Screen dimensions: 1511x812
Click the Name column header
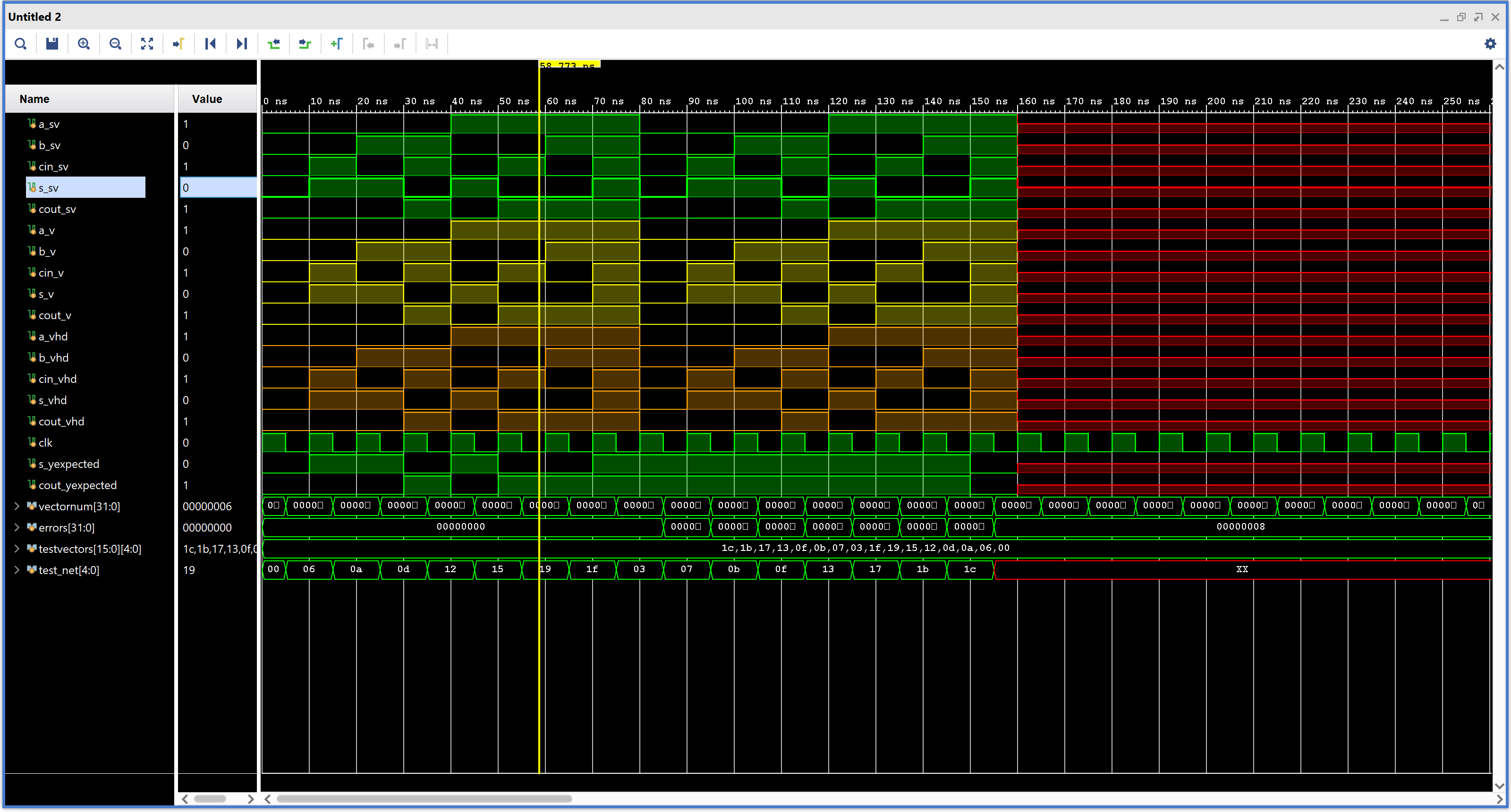tap(34, 99)
